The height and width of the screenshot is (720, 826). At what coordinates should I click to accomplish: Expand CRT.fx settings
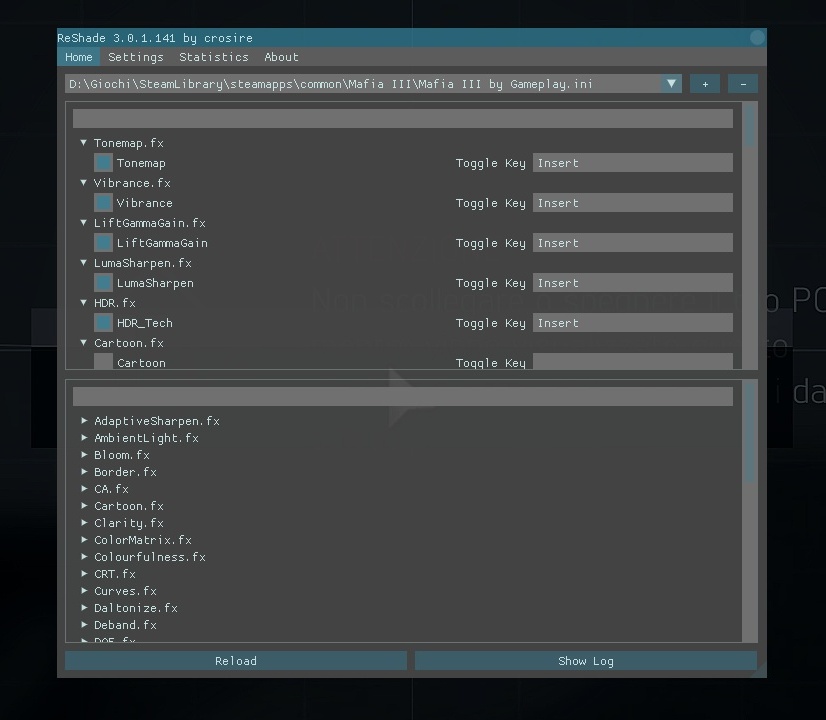(84, 574)
